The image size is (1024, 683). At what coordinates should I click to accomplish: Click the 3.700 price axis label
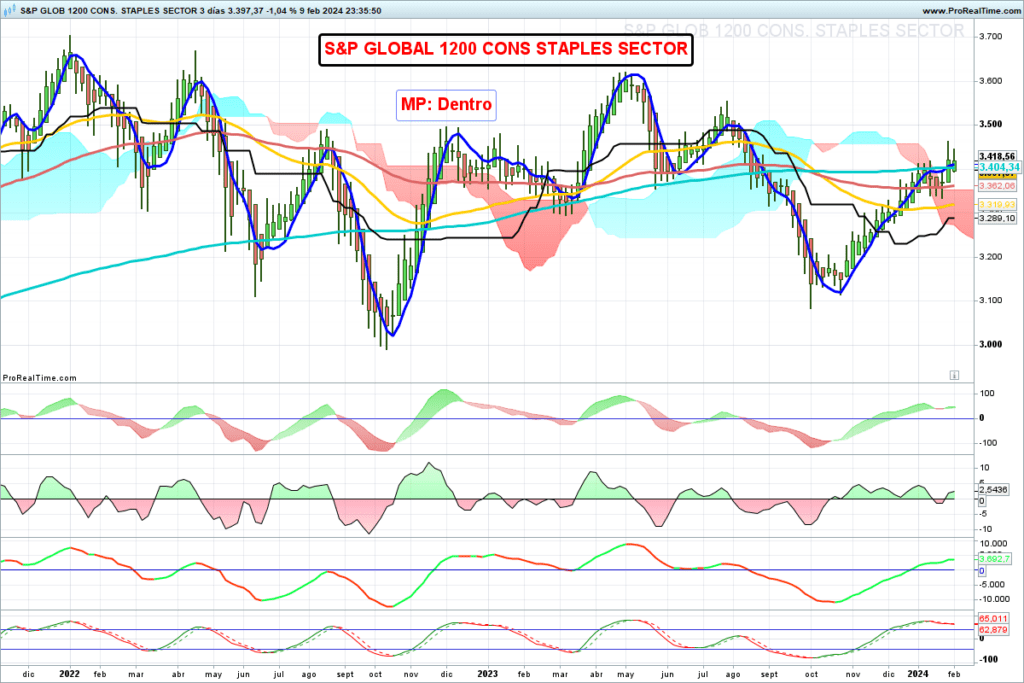(x=991, y=37)
